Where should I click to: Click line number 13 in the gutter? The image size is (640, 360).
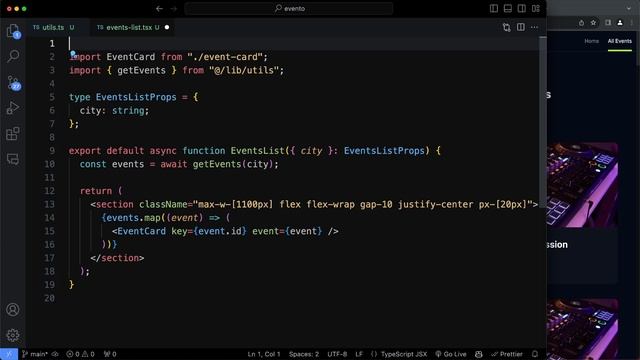click(49, 204)
